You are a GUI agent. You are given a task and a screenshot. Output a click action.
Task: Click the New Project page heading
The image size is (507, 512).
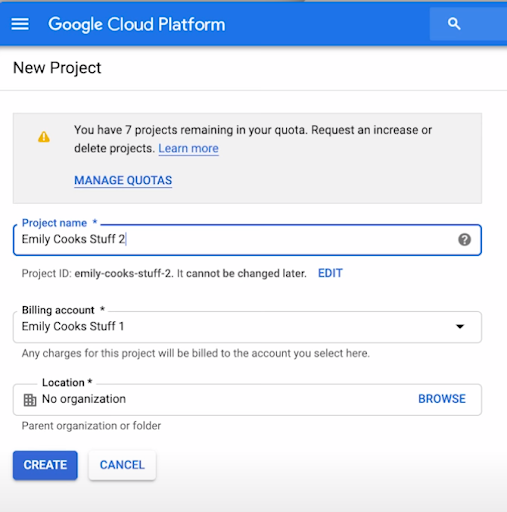[x=57, y=68]
